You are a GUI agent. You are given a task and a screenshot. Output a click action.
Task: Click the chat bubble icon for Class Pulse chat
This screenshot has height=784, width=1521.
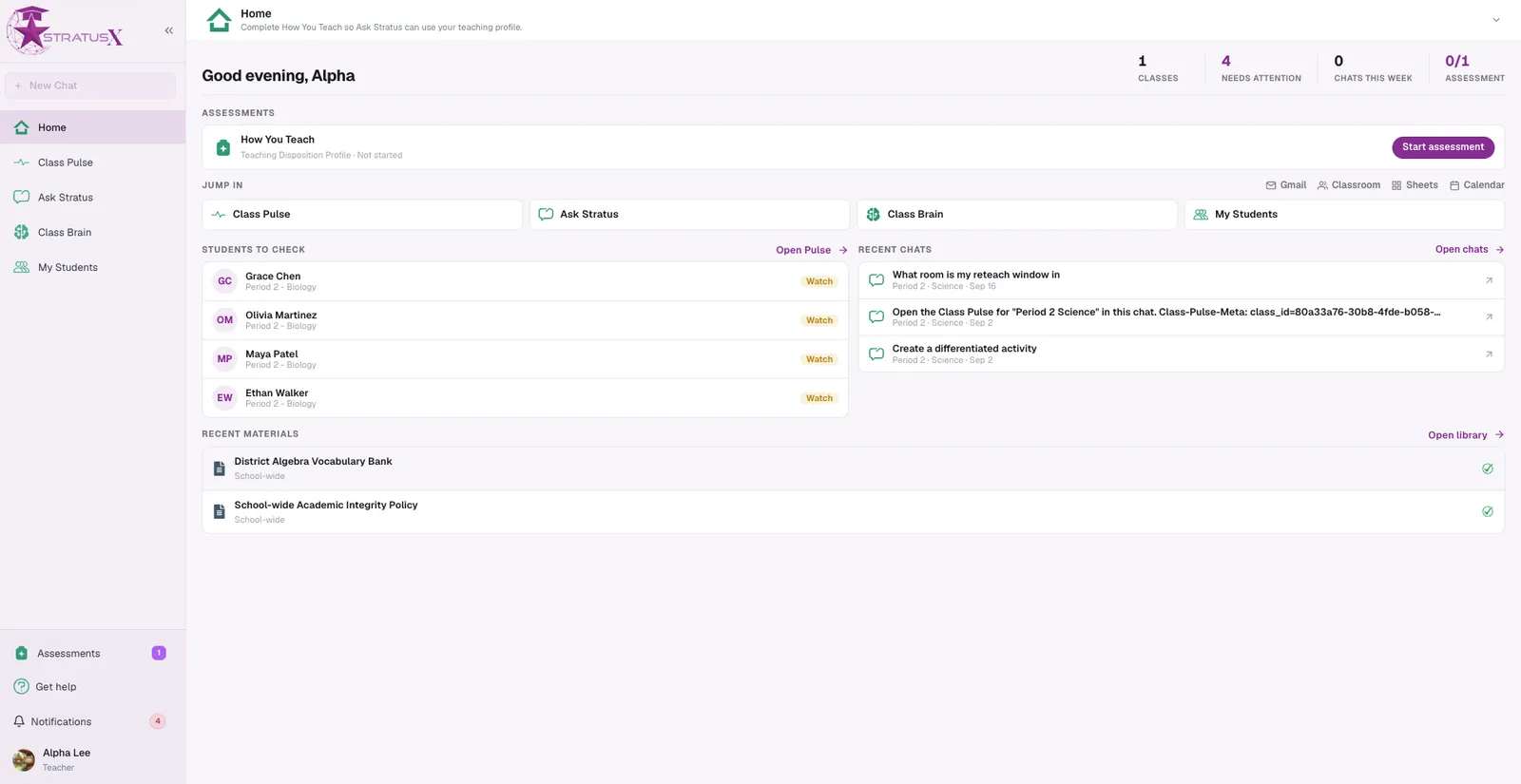(876, 317)
